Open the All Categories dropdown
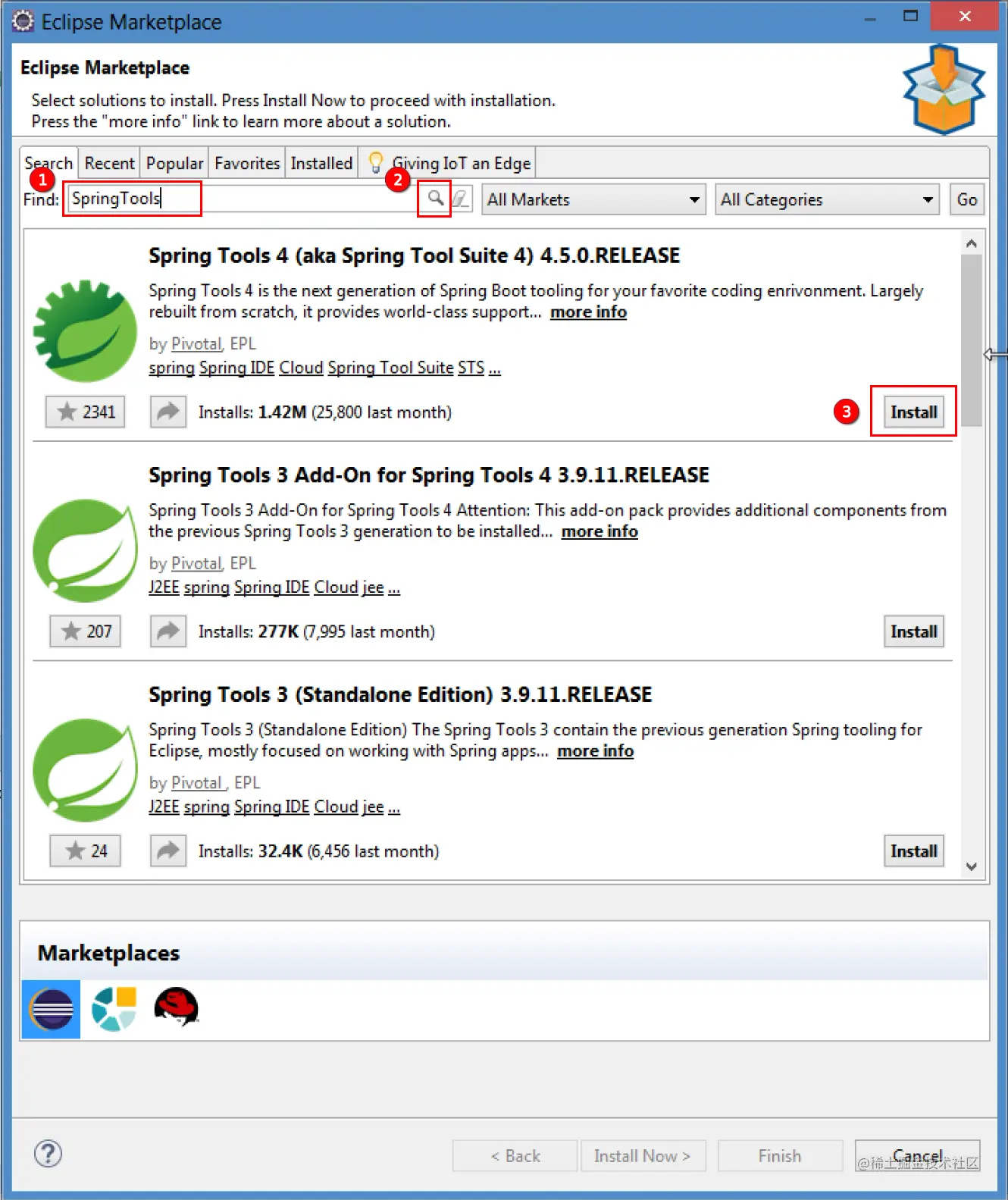Screen dimensions: 1008x1200 tap(827, 199)
